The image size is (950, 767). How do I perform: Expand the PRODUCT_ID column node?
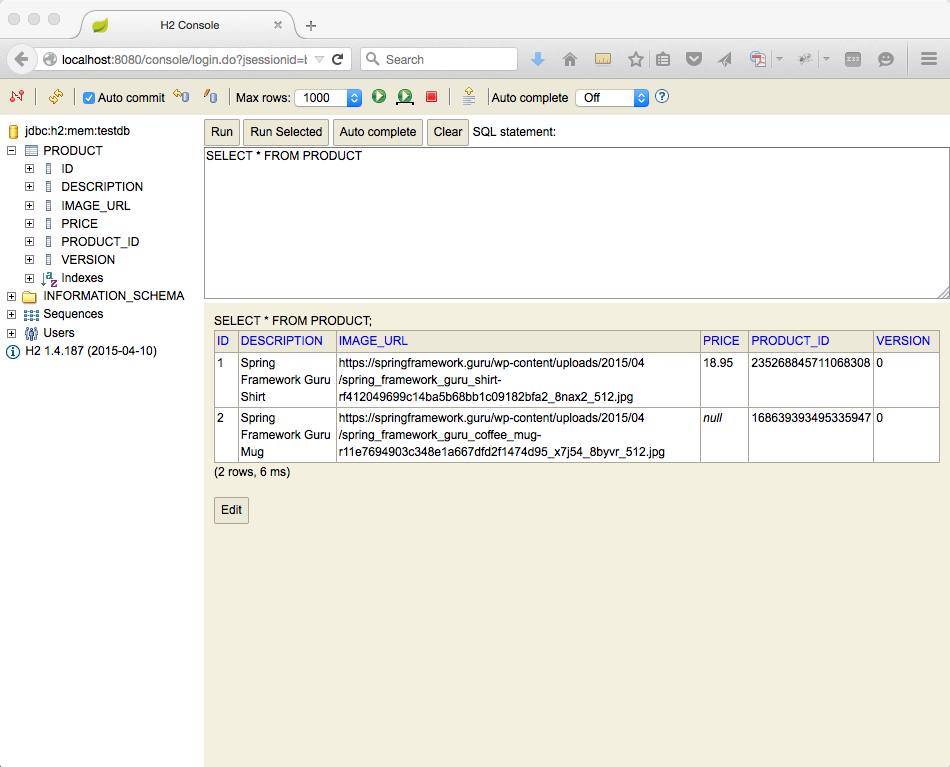[x=29, y=241]
